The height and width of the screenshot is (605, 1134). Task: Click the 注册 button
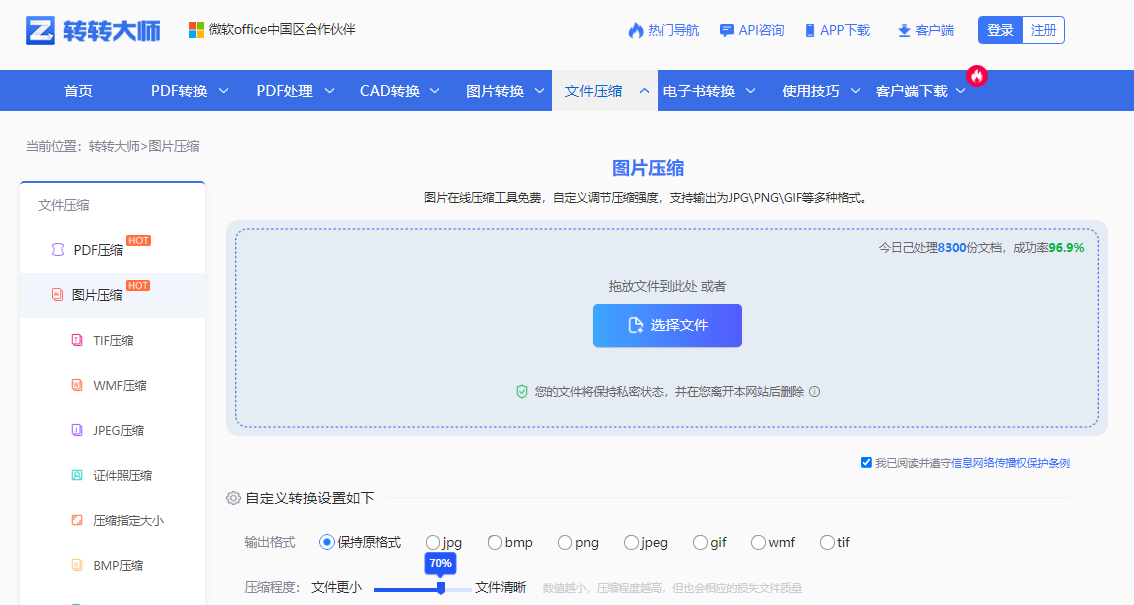[x=1044, y=30]
